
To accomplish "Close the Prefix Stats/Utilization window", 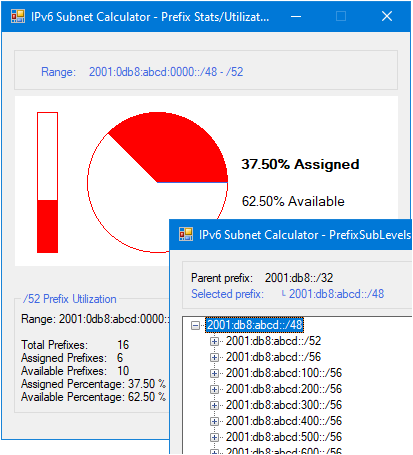I will pos(387,16).
